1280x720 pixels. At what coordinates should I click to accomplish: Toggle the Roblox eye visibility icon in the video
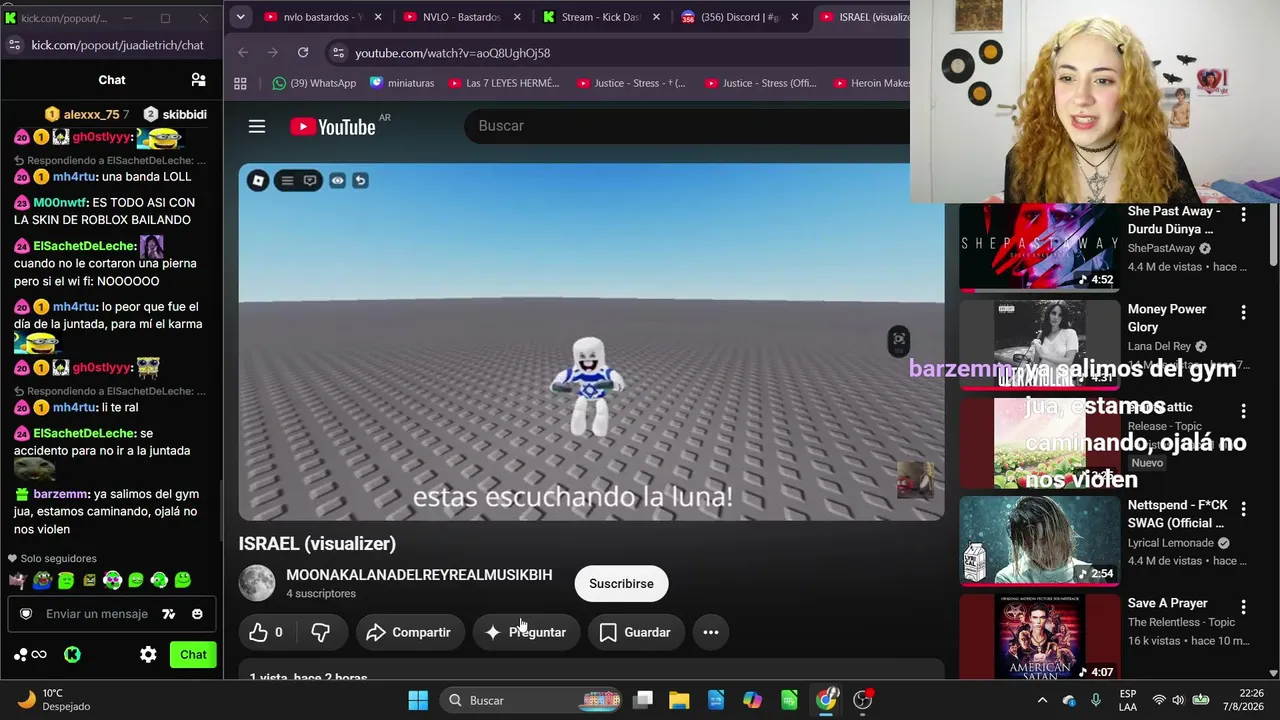coord(337,181)
